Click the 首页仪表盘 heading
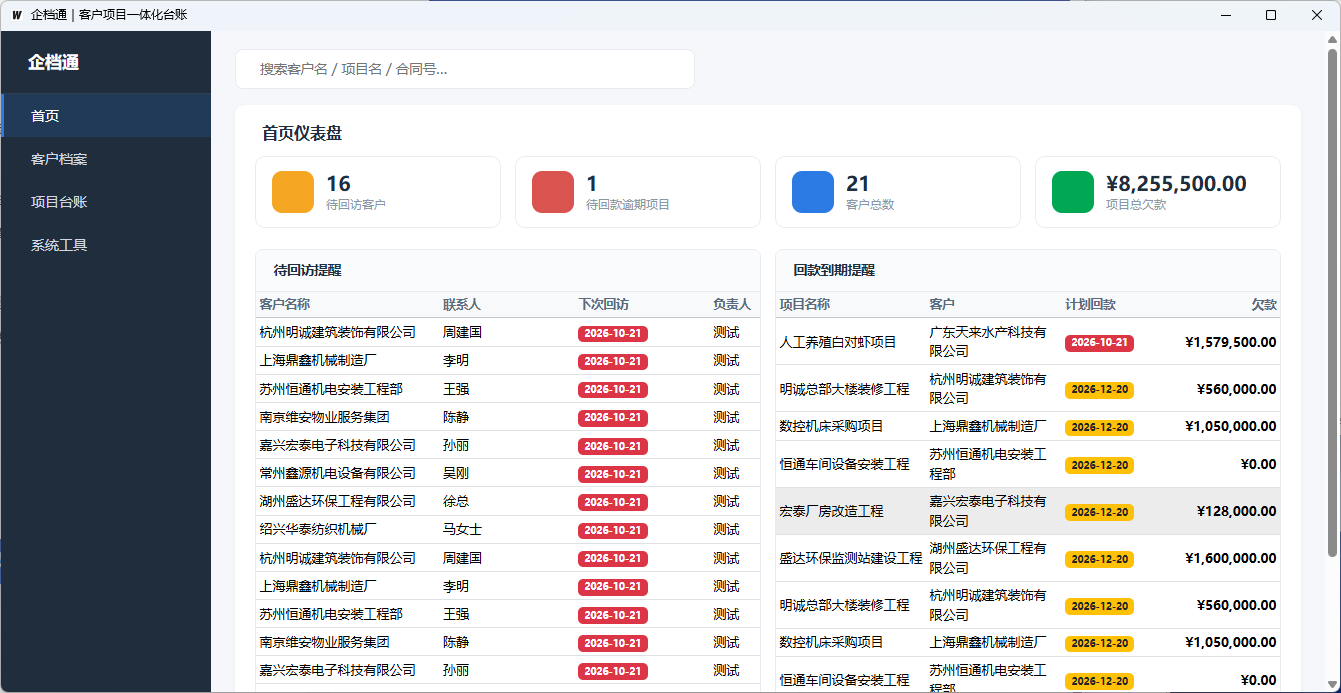The height and width of the screenshot is (693, 1341). [x=302, y=133]
